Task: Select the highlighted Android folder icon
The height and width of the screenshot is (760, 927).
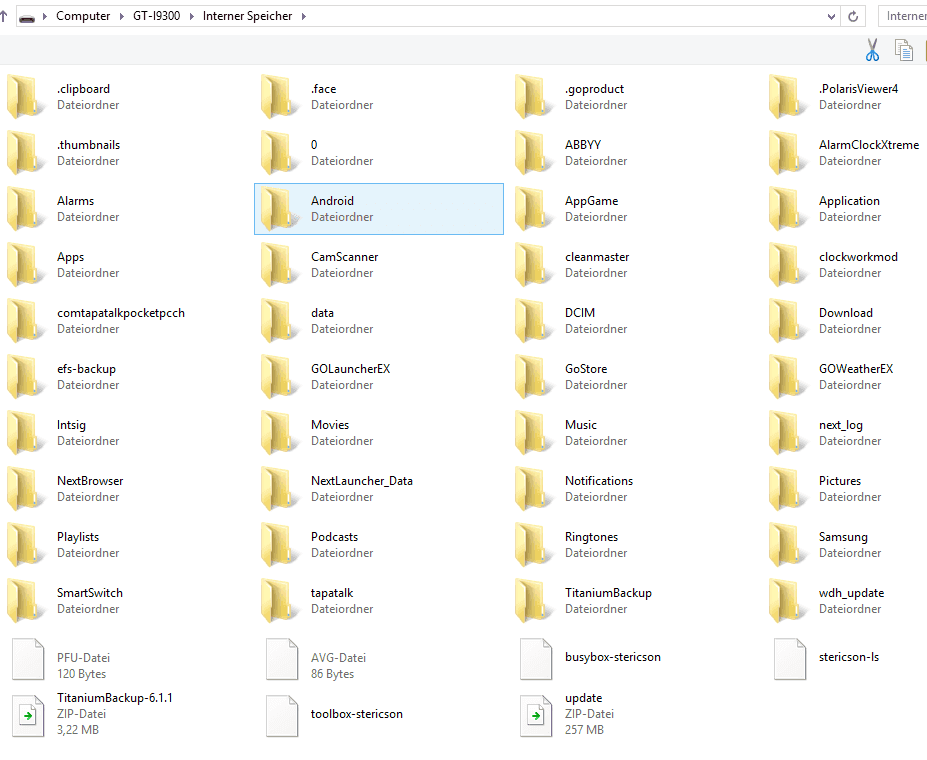Action: [280, 209]
